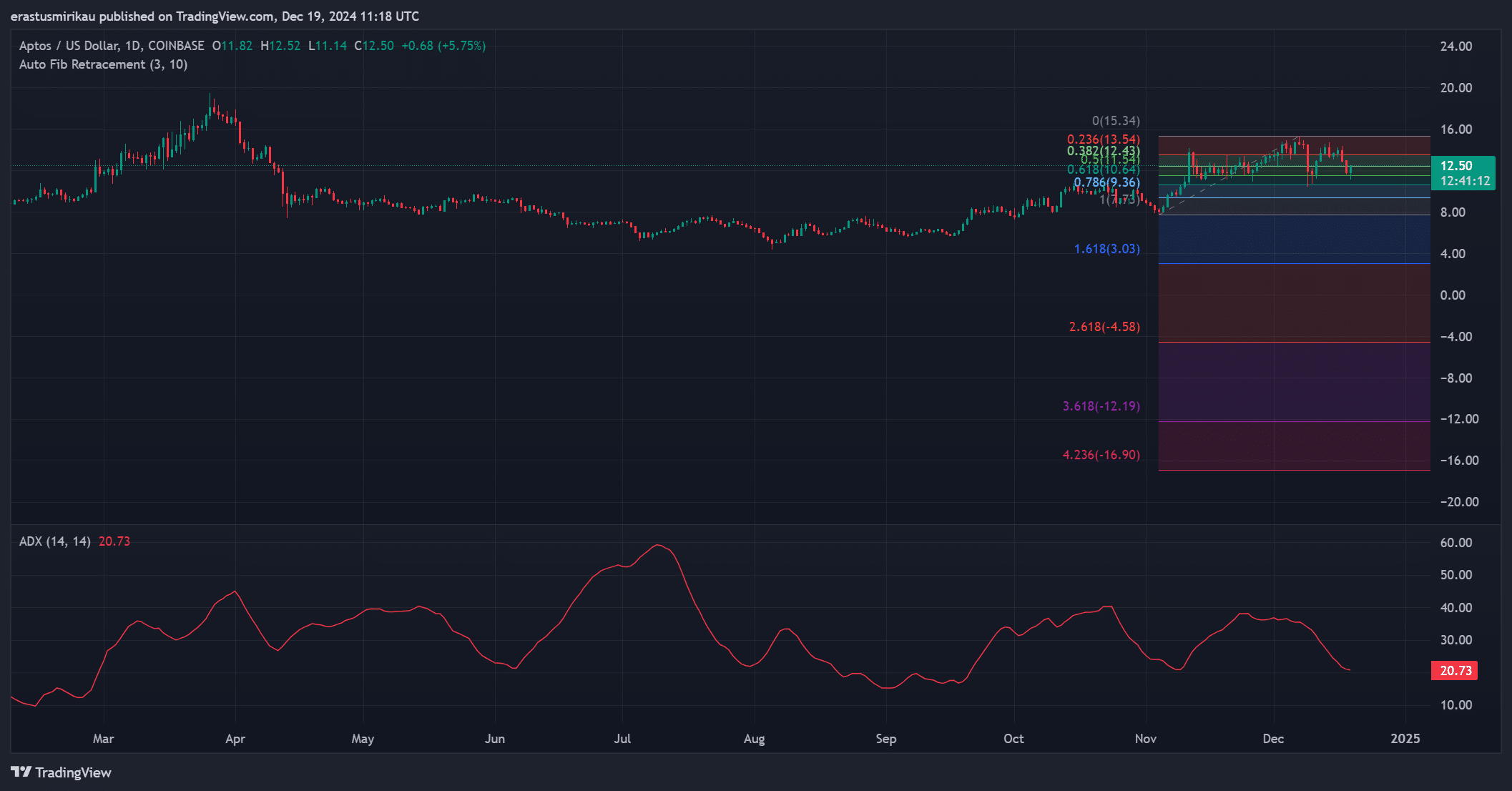
Task: Click the current price tag 12.50
Action: [x=1455, y=165]
